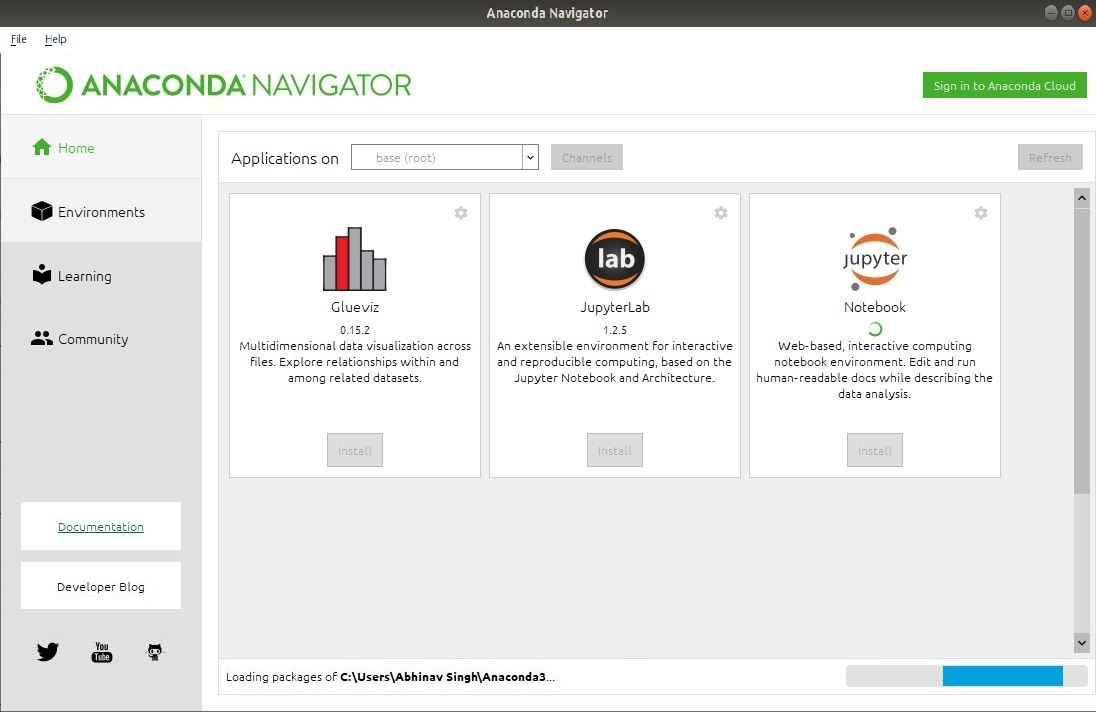This screenshot has width=1096, height=712.
Task: Click the Glueviz title text
Action: 354,307
